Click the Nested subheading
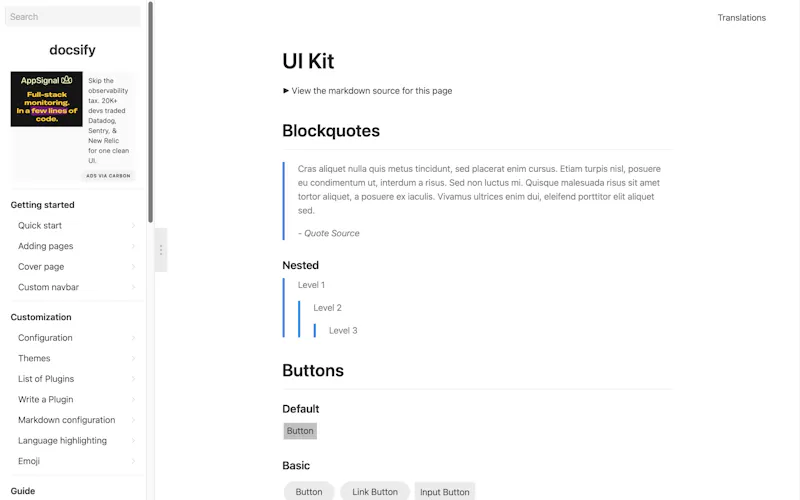The height and width of the screenshot is (500, 800). tap(301, 265)
